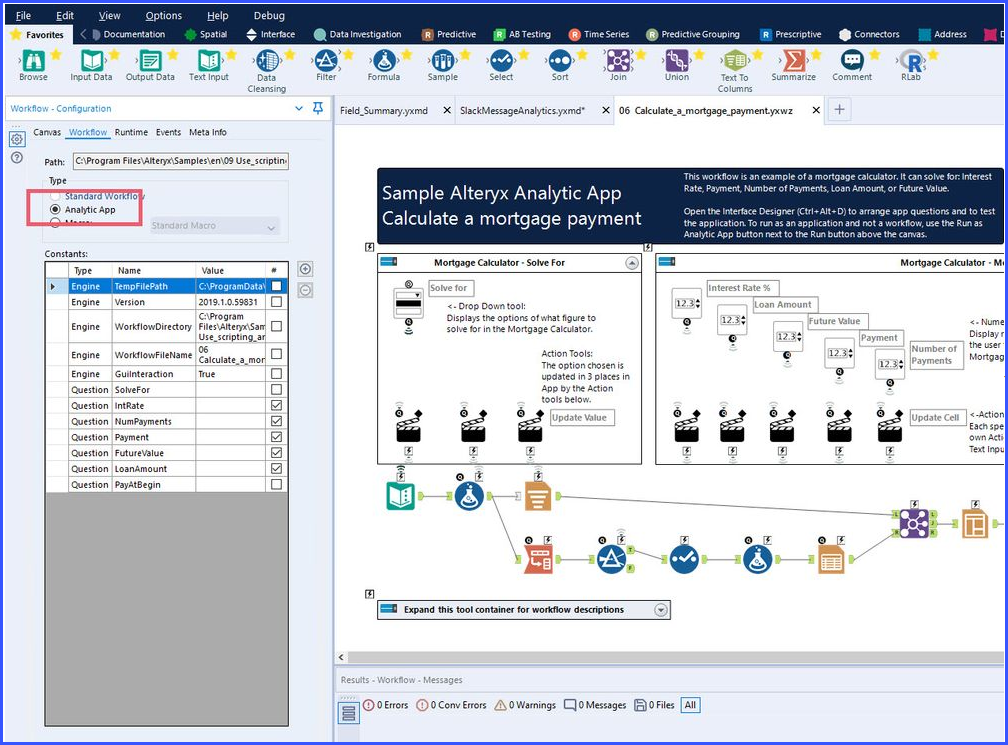Screen dimensions: 1008x745
Task: Choose the Output Data tool
Action: tap(150, 61)
